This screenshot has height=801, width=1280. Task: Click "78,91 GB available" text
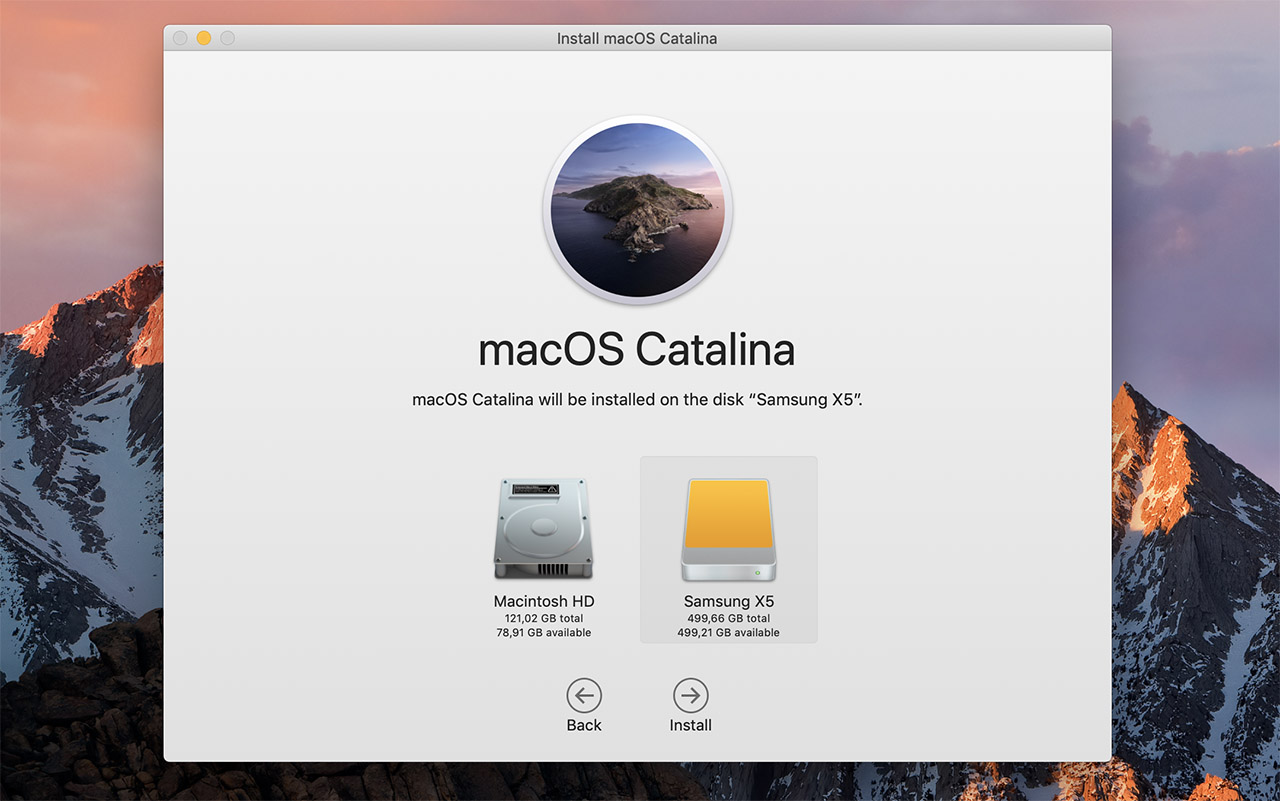[544, 633]
